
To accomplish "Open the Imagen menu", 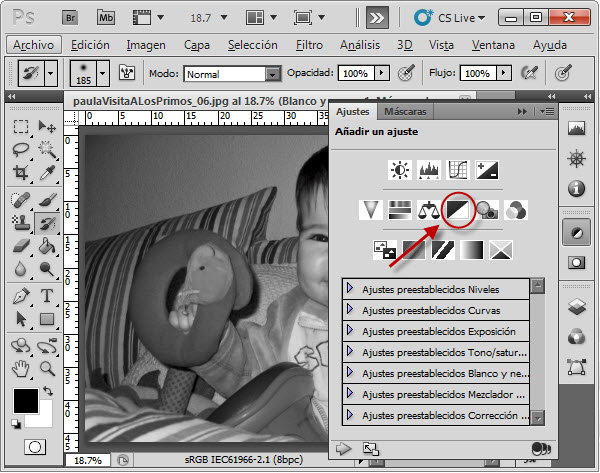I will click(x=146, y=45).
